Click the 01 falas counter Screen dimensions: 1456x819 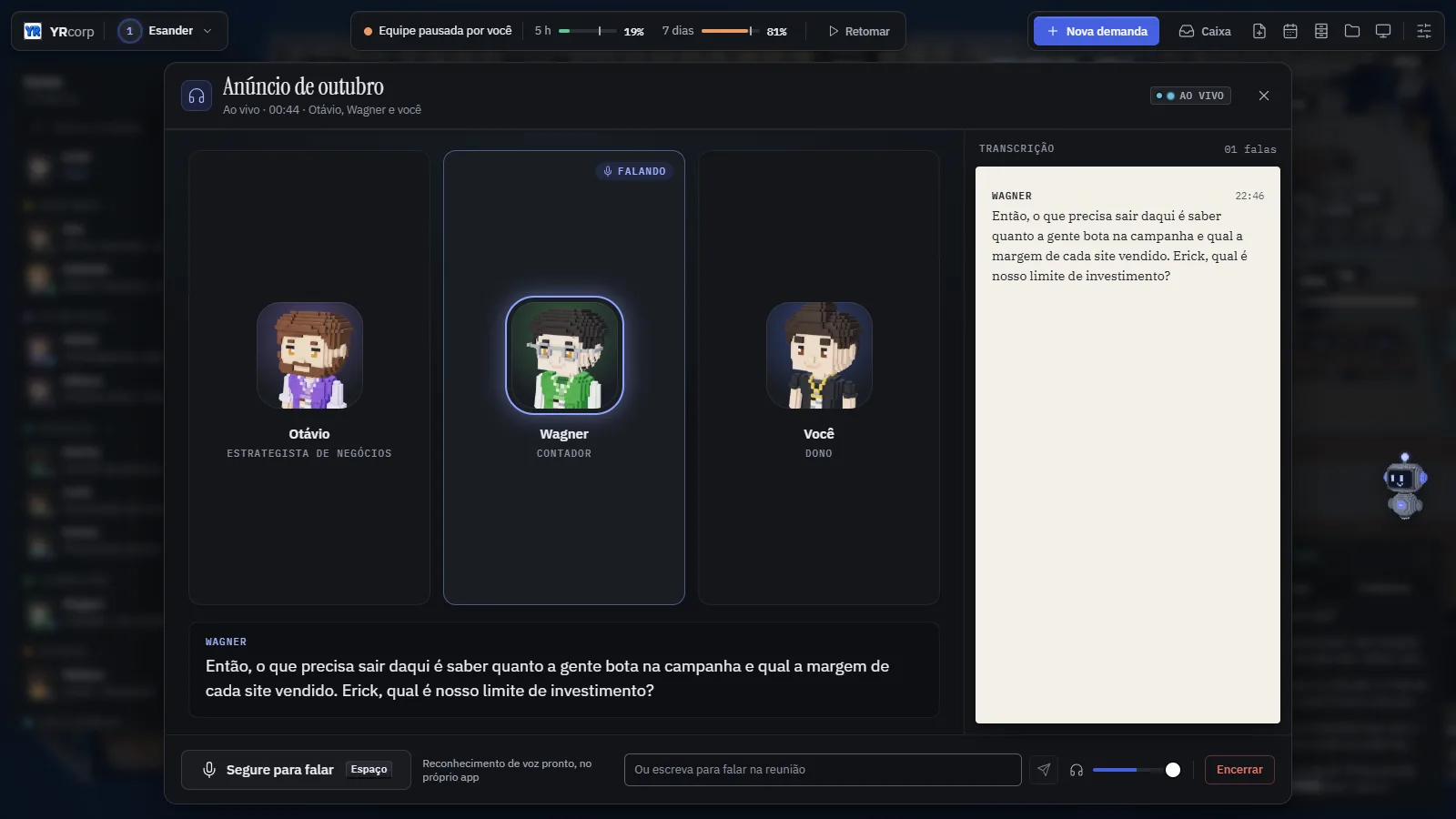[1250, 149]
